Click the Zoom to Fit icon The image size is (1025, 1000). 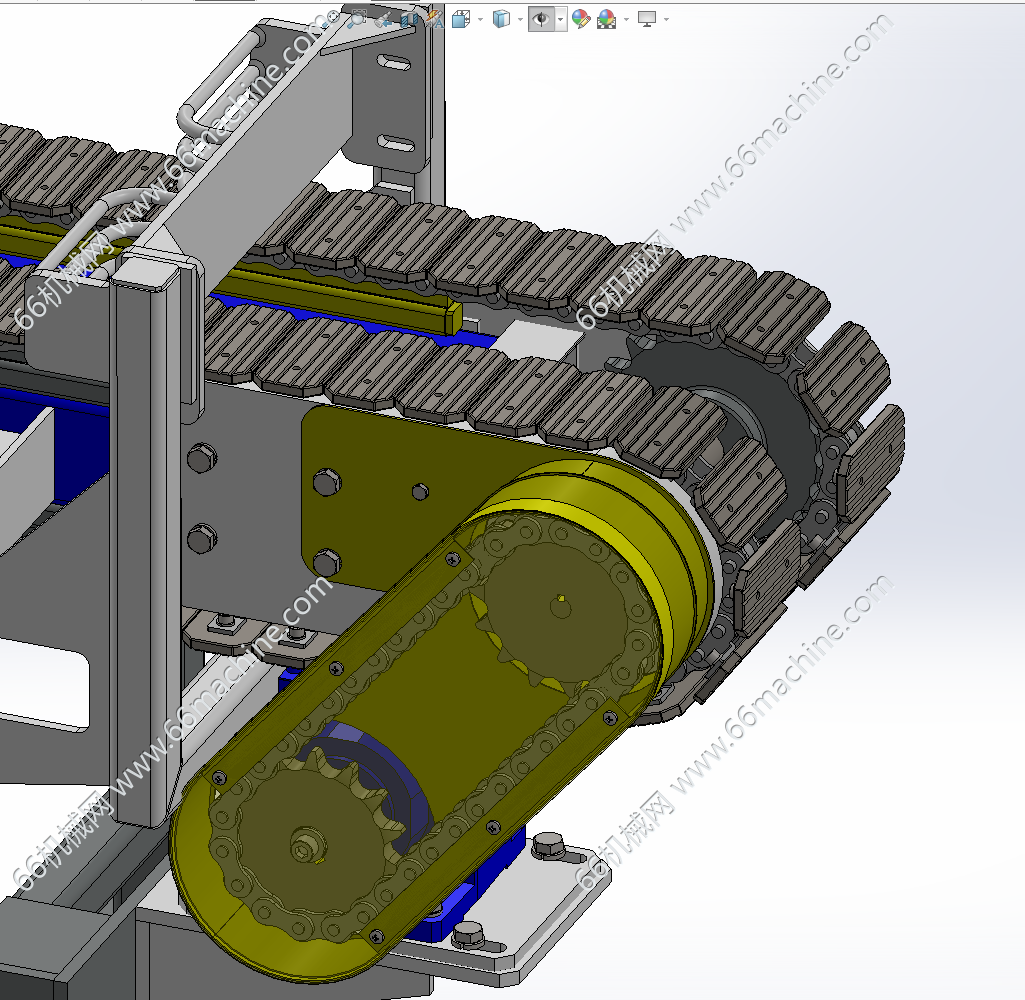pyautogui.click(x=334, y=18)
